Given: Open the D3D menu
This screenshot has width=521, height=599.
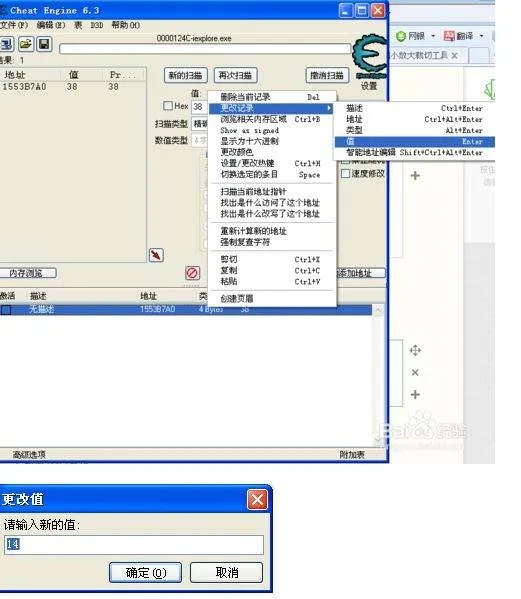Looking at the screenshot, I should tap(97, 25).
